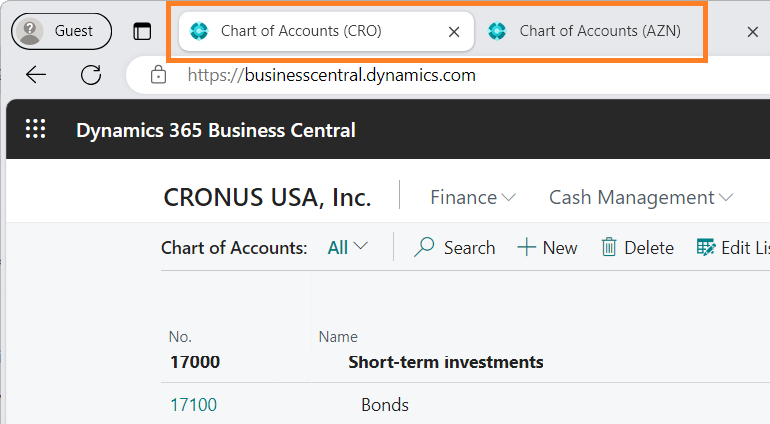Click the Edit List icon
Screen dimensions: 770x424
coord(706,247)
